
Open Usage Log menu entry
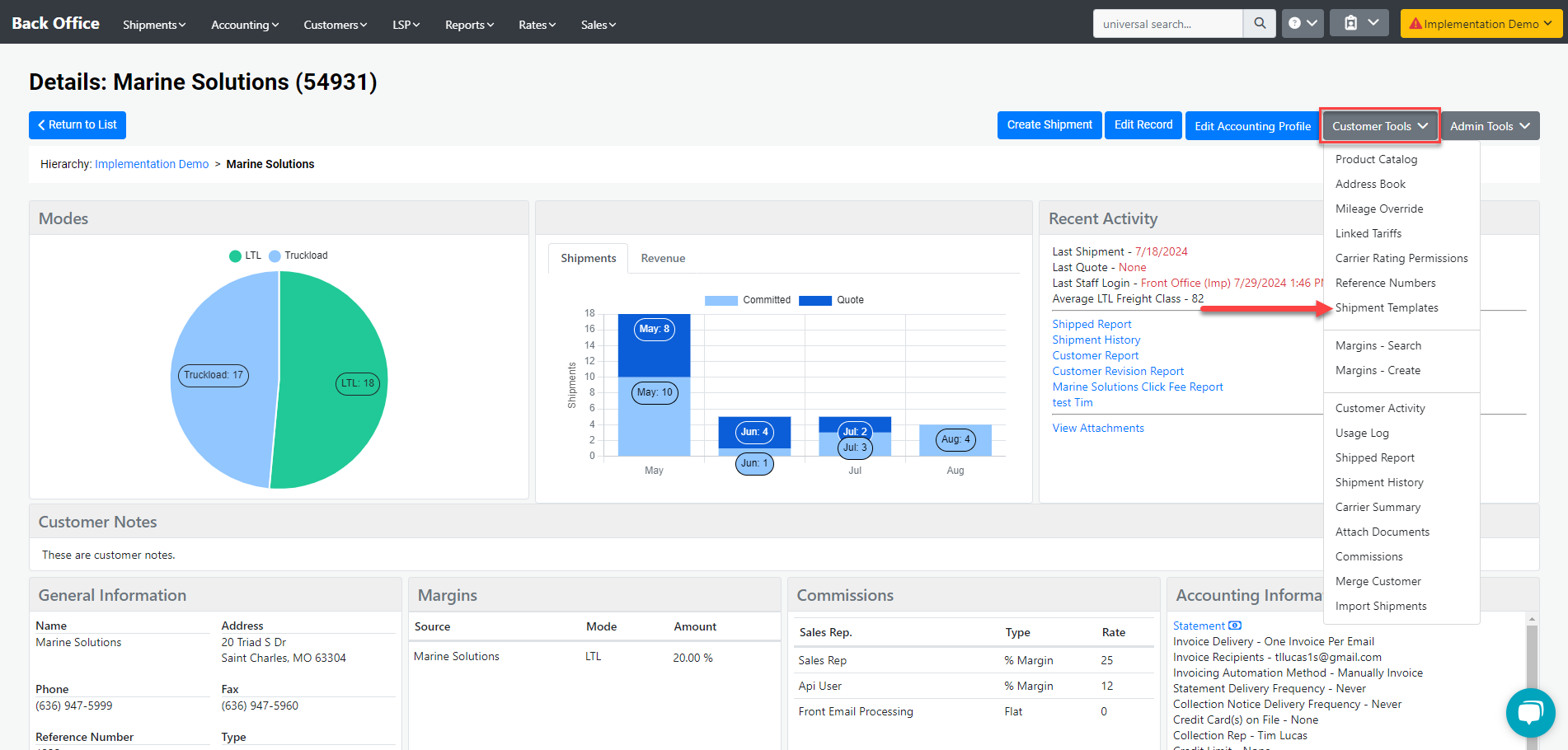(1362, 433)
